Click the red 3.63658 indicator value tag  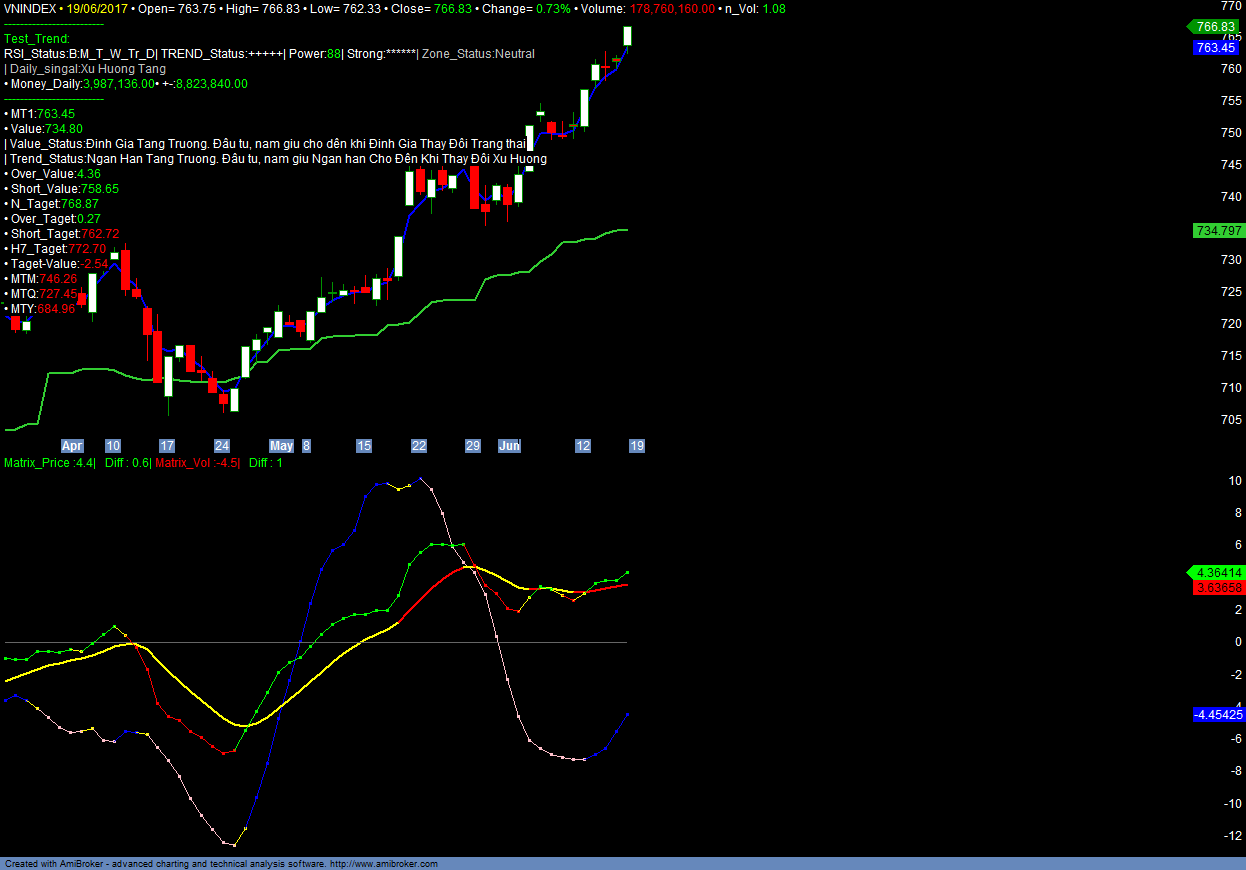(x=1217, y=588)
